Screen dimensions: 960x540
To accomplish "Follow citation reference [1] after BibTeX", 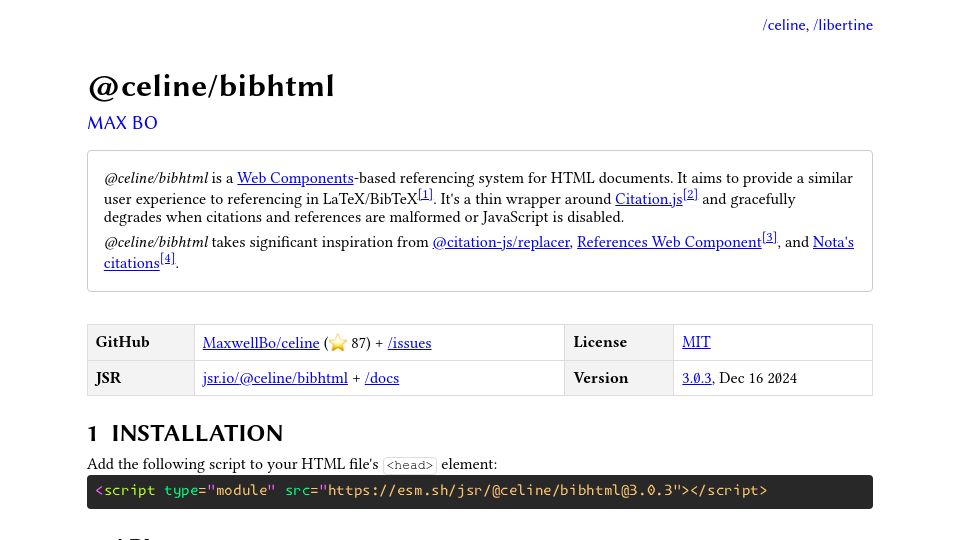I will tap(425, 195).
